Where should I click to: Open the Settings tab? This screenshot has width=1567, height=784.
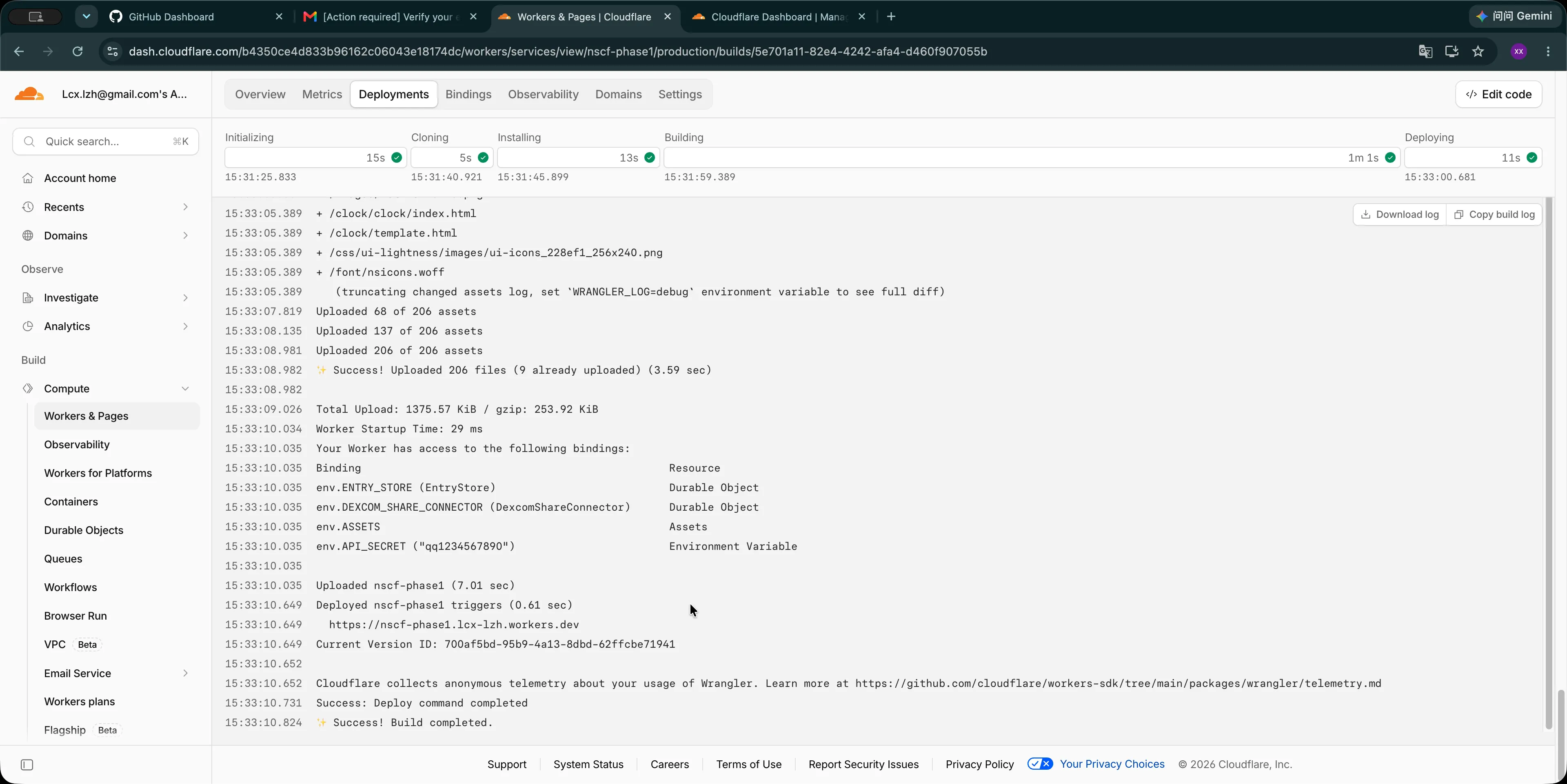(x=679, y=94)
